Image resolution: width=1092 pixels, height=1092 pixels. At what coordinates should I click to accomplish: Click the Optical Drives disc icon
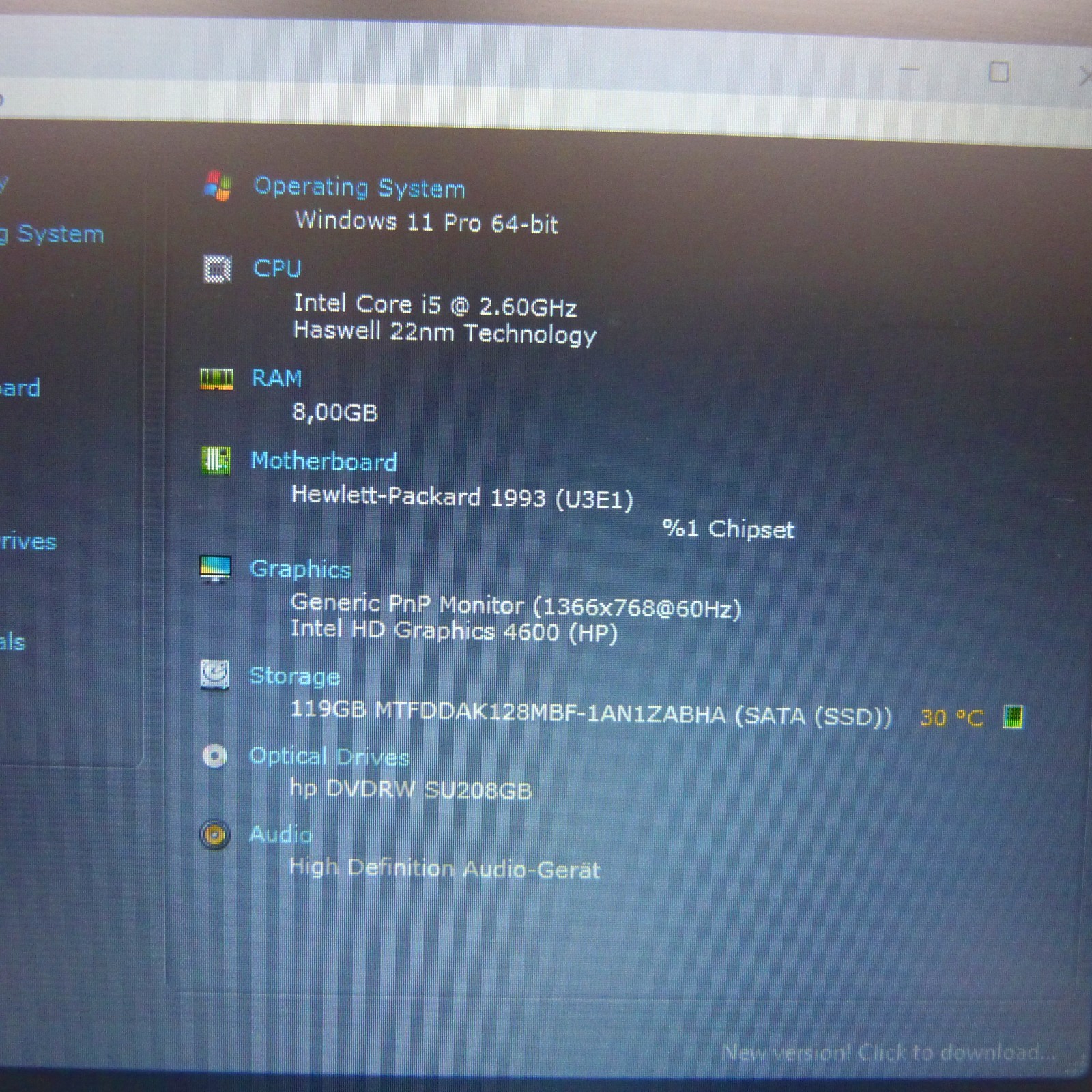pos(214,756)
